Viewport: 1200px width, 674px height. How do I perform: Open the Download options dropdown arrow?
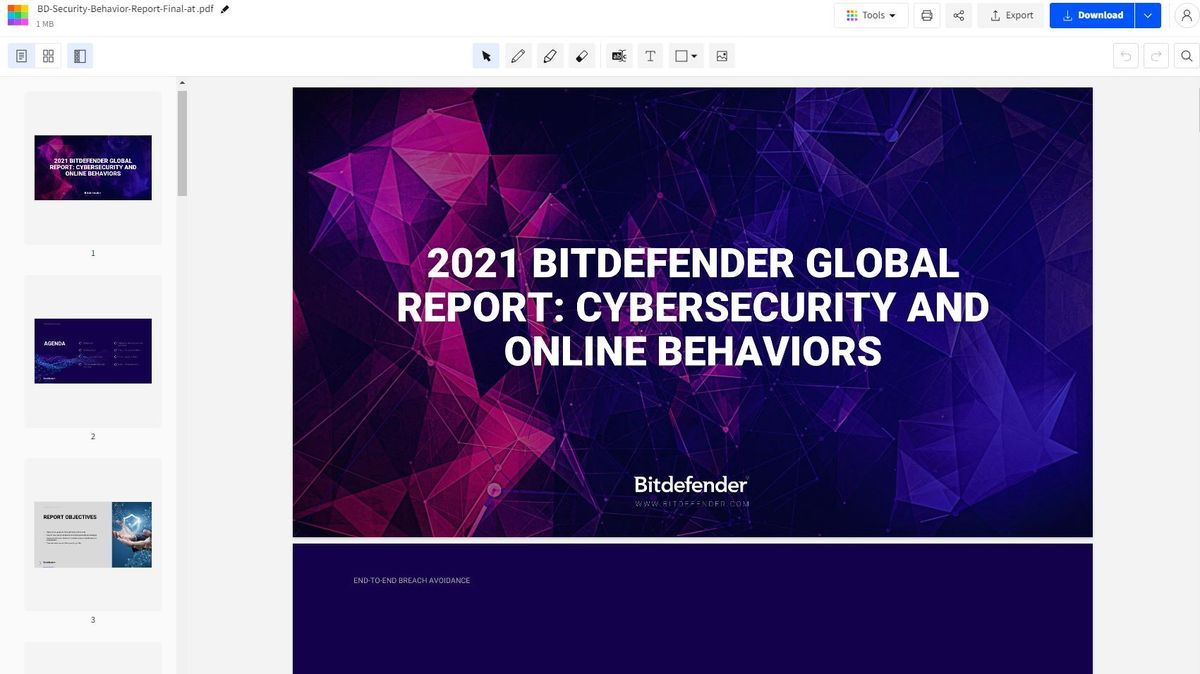click(1148, 15)
